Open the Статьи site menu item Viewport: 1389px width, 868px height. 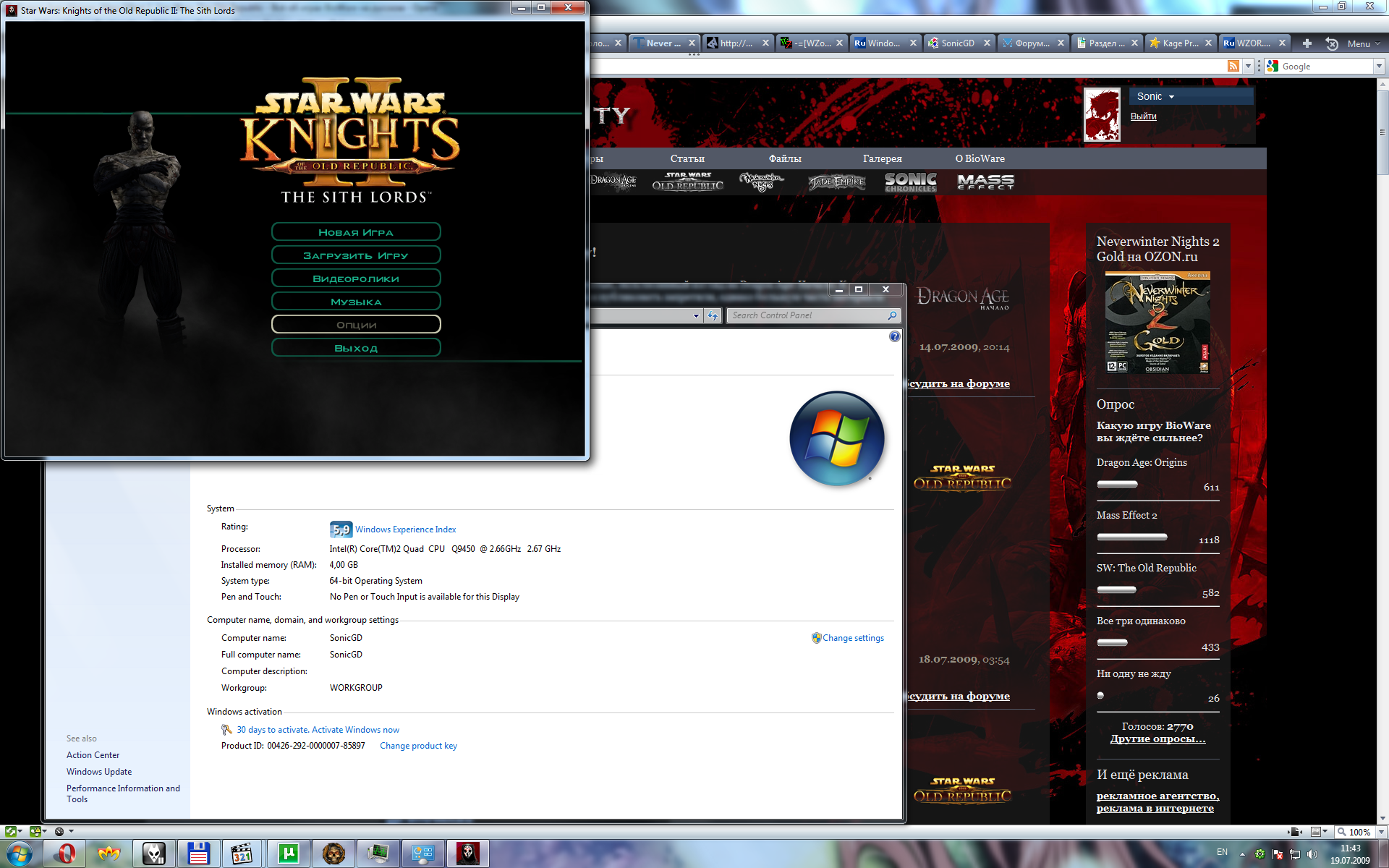pyautogui.click(x=687, y=158)
